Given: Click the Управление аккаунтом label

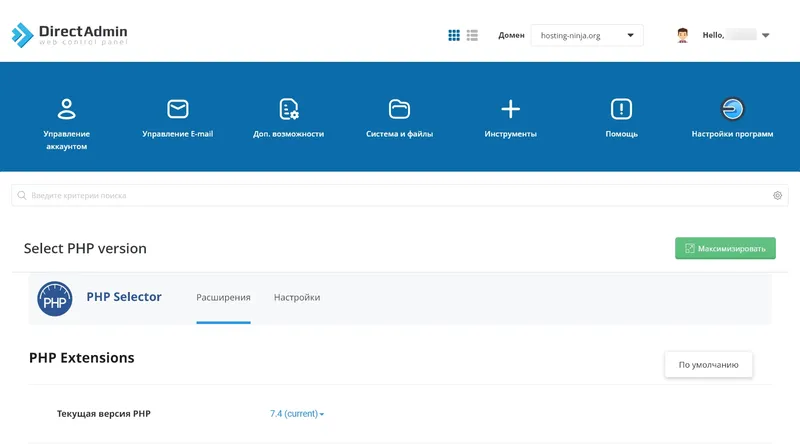Looking at the screenshot, I should tap(66, 140).
